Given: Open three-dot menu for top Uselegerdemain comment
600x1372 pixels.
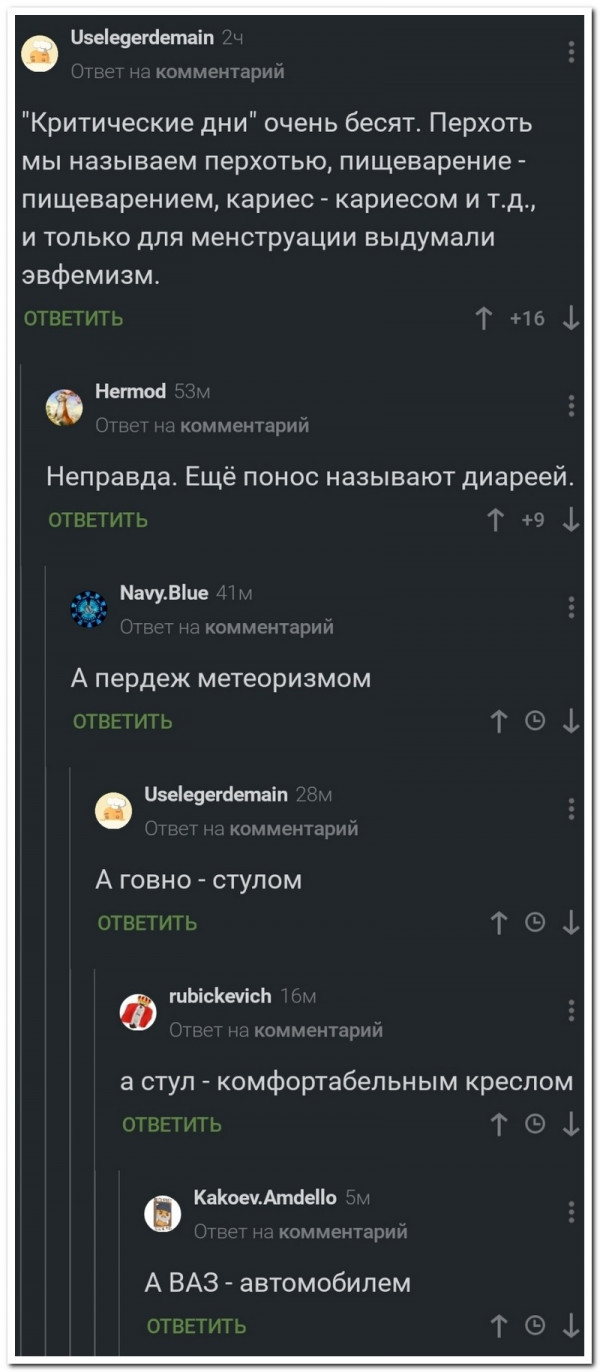Looking at the screenshot, I should pos(571,52).
